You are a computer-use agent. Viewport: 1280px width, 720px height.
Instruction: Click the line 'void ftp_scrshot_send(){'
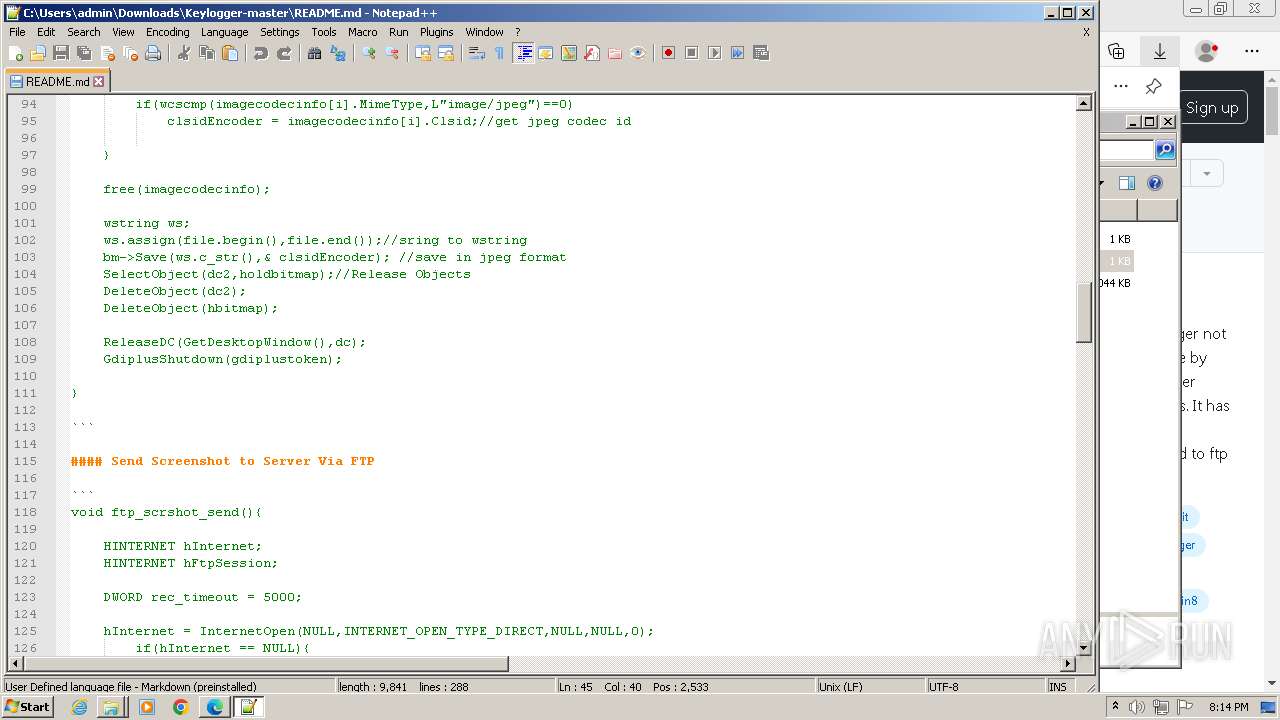click(166, 512)
